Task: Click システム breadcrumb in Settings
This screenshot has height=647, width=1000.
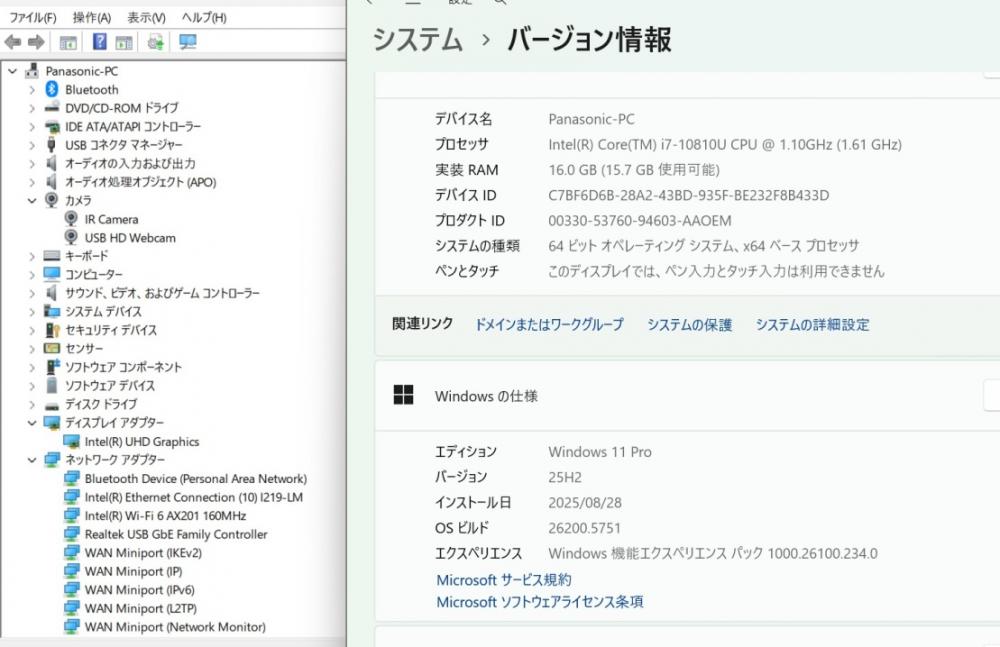Action: point(418,40)
